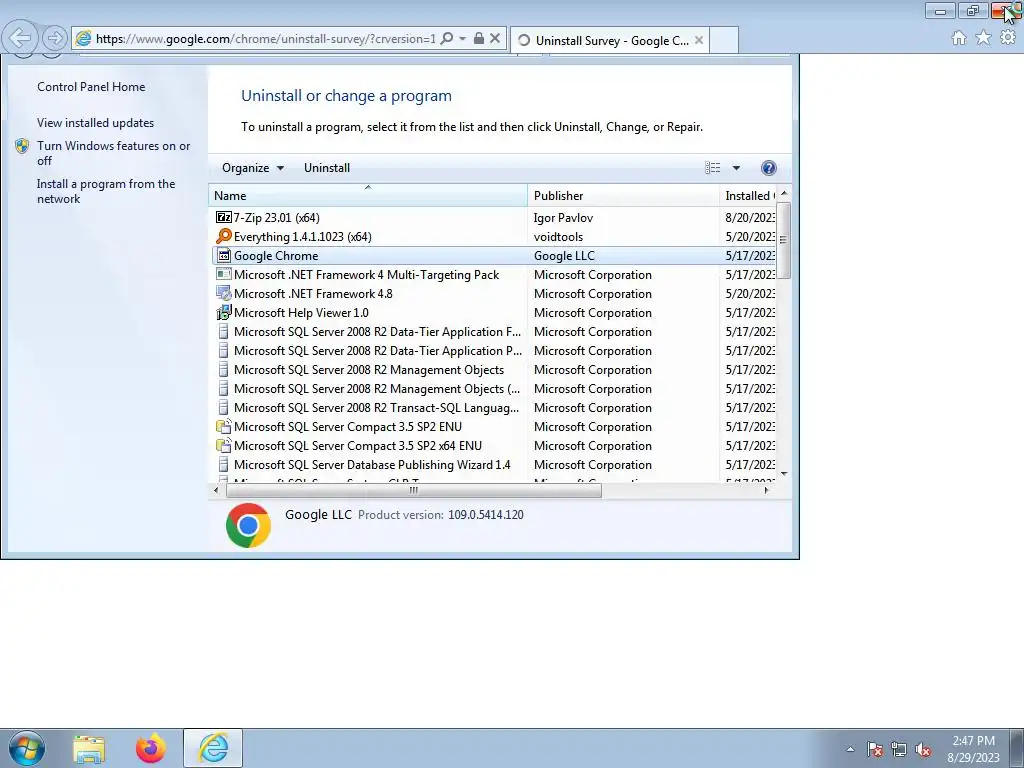
Task: Close the Uninstall Survey tab
Action: [x=699, y=40]
